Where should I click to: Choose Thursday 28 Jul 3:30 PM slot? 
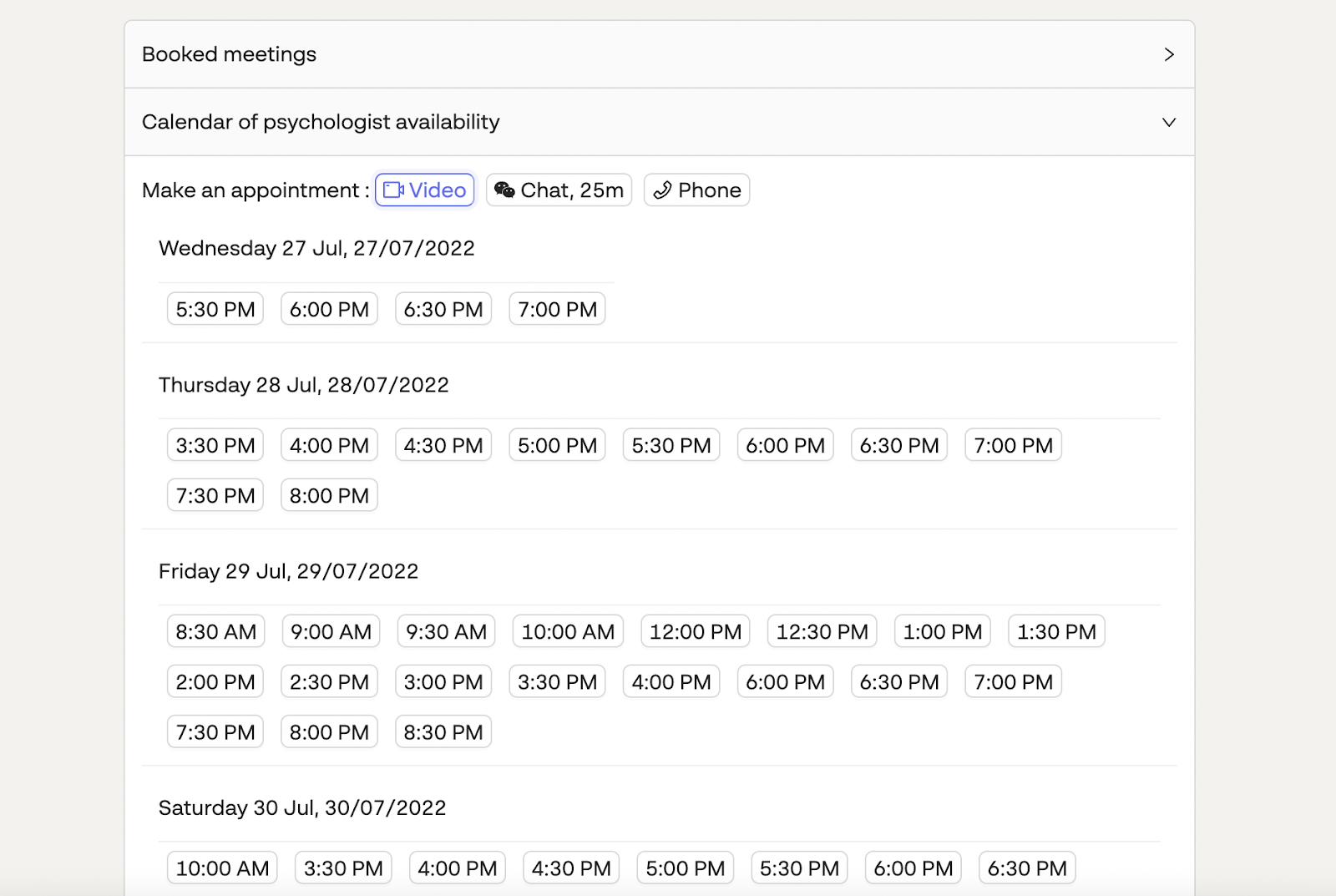pos(215,445)
